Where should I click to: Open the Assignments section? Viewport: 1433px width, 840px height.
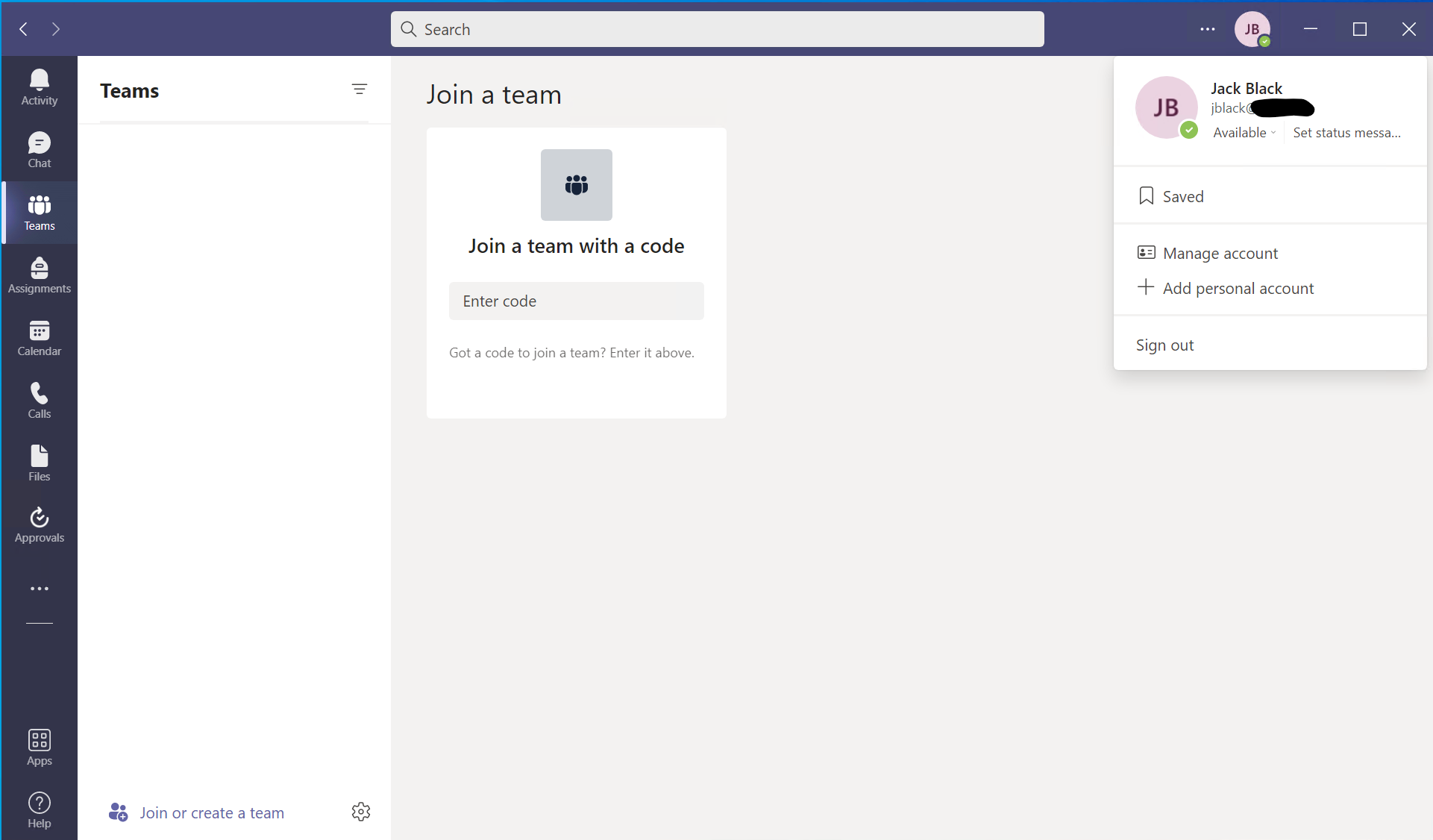pos(39,274)
